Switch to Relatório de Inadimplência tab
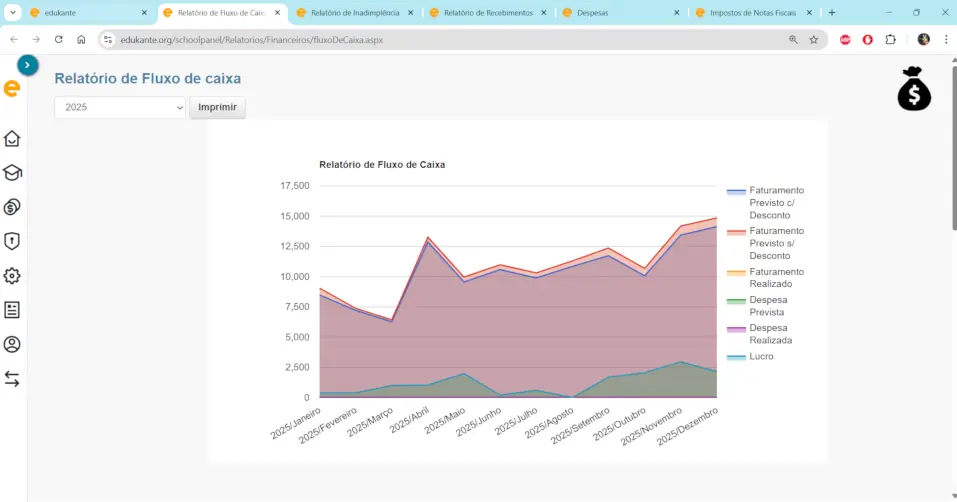The image size is (957, 502). coord(354,13)
